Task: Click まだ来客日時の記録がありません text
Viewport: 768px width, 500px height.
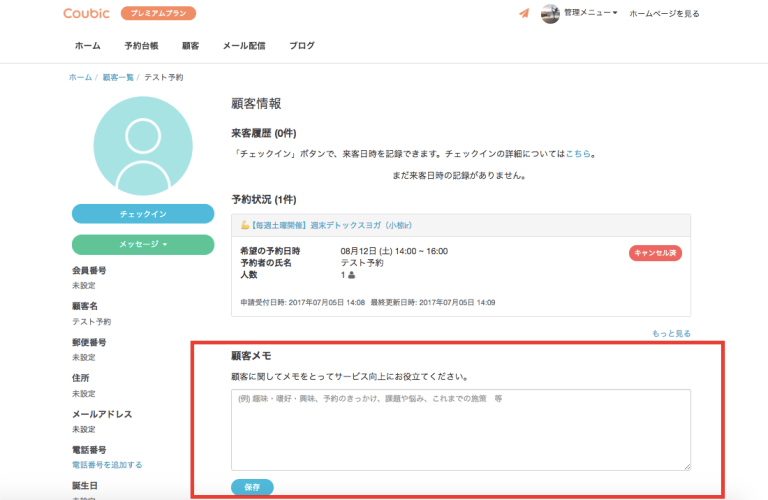Action: coord(459,175)
